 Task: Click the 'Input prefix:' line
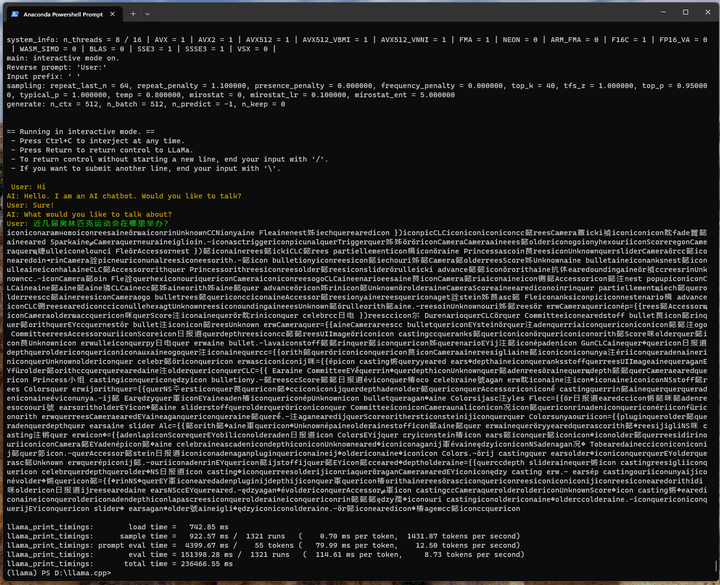pos(43,77)
